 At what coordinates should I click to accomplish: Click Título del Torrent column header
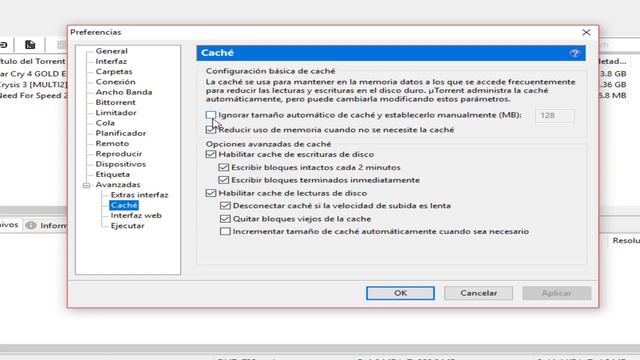(33, 61)
